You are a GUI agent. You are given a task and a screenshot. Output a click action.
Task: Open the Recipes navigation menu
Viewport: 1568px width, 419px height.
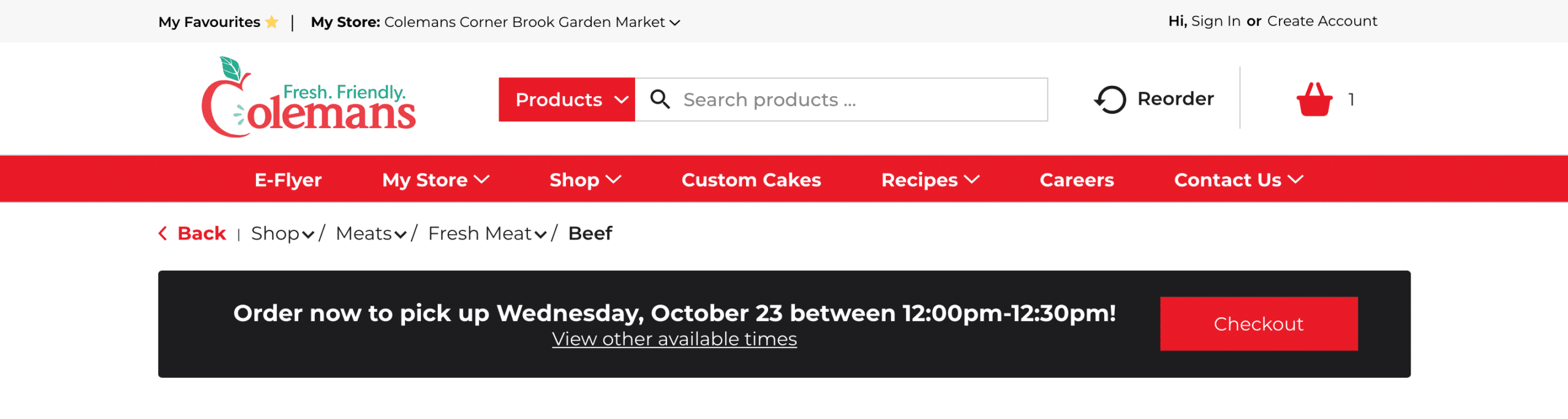click(x=930, y=179)
